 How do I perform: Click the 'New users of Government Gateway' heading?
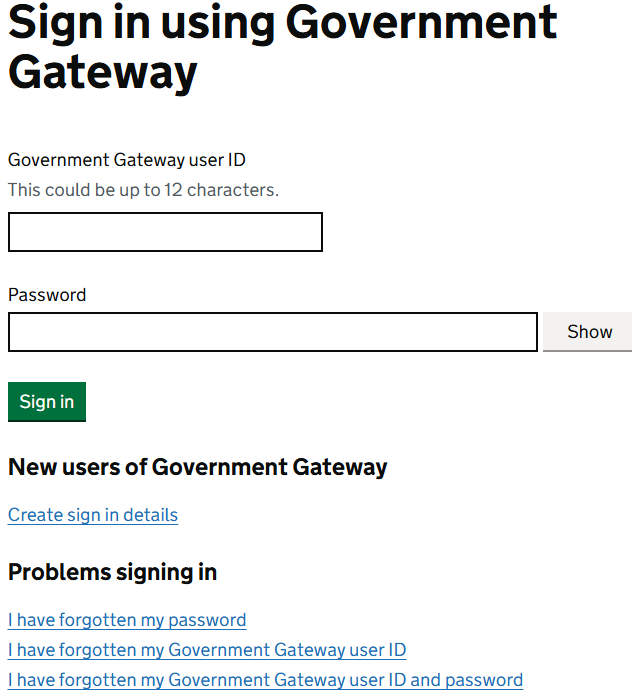(197, 467)
